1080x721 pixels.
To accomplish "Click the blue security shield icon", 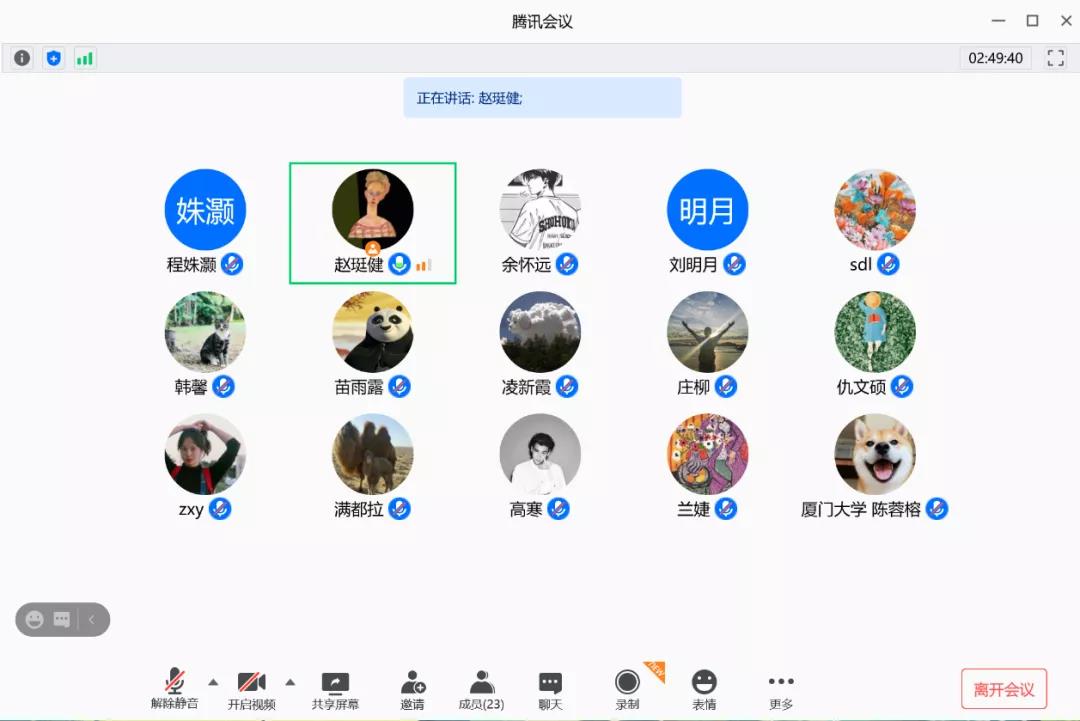I will pyautogui.click(x=54, y=58).
